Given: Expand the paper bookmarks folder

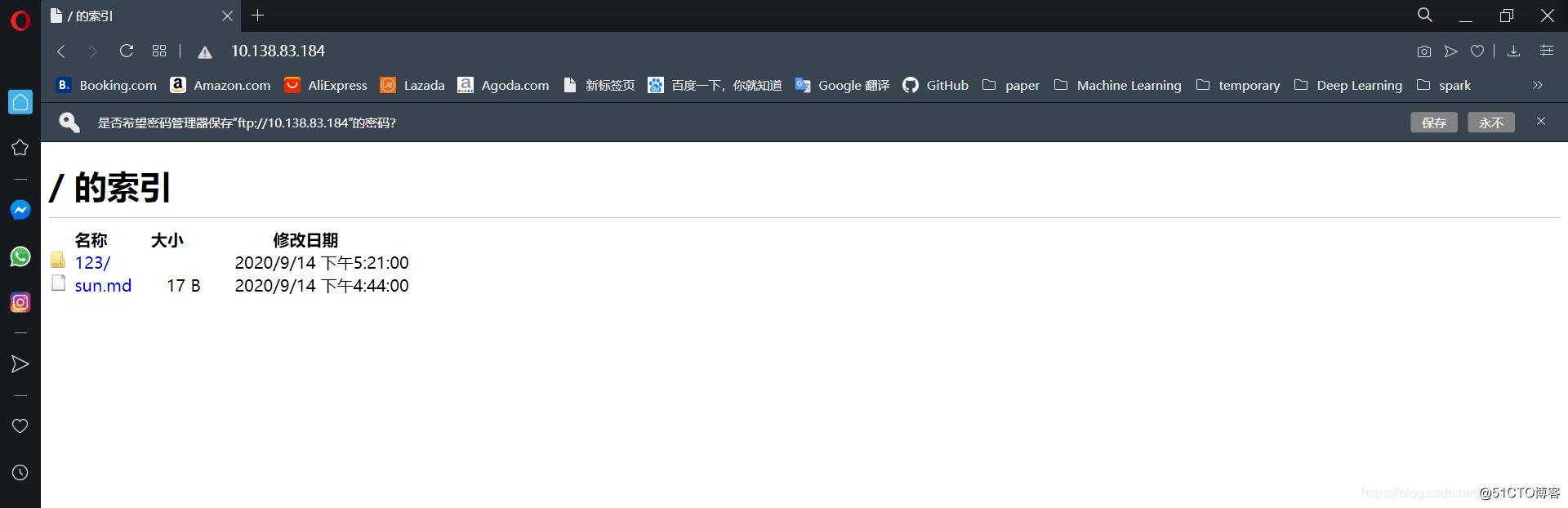Looking at the screenshot, I should (x=1011, y=85).
